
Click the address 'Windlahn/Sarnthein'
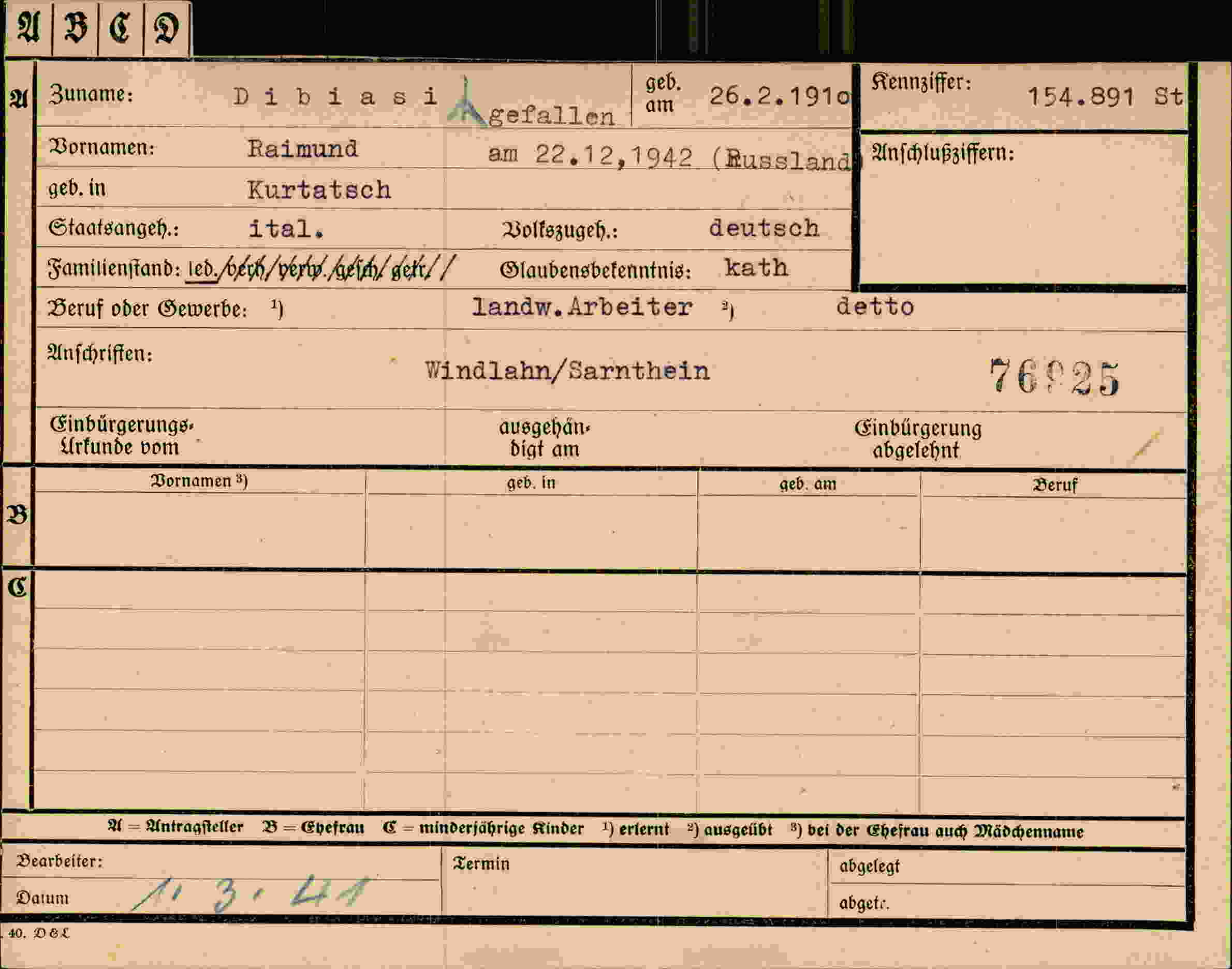click(567, 371)
